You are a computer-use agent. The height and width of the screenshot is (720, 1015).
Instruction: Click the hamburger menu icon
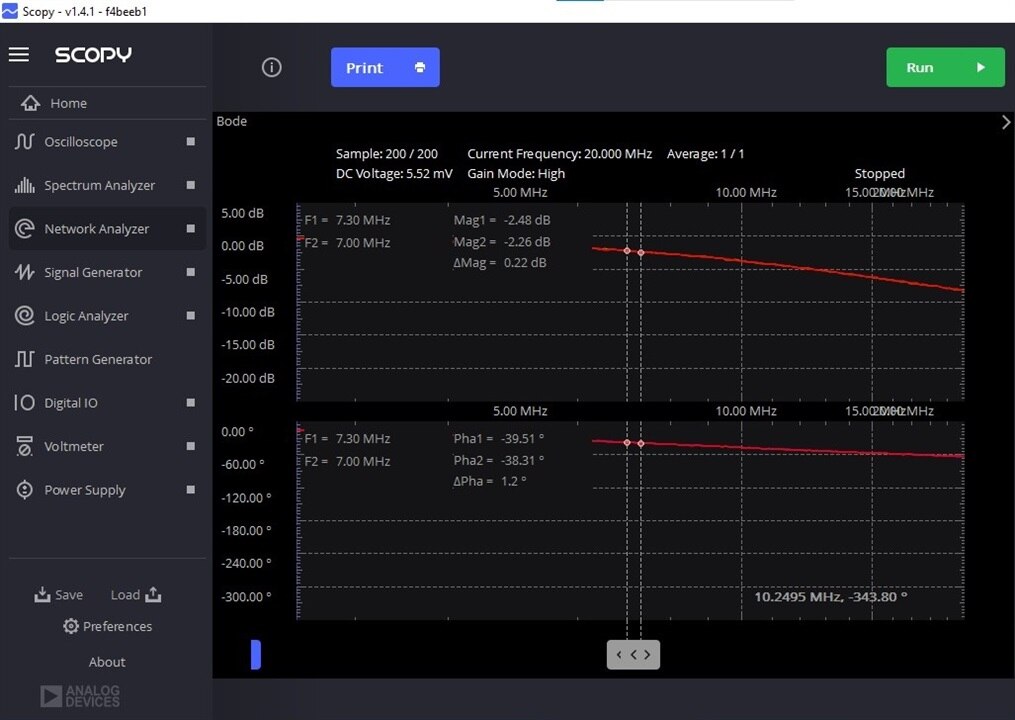19,54
